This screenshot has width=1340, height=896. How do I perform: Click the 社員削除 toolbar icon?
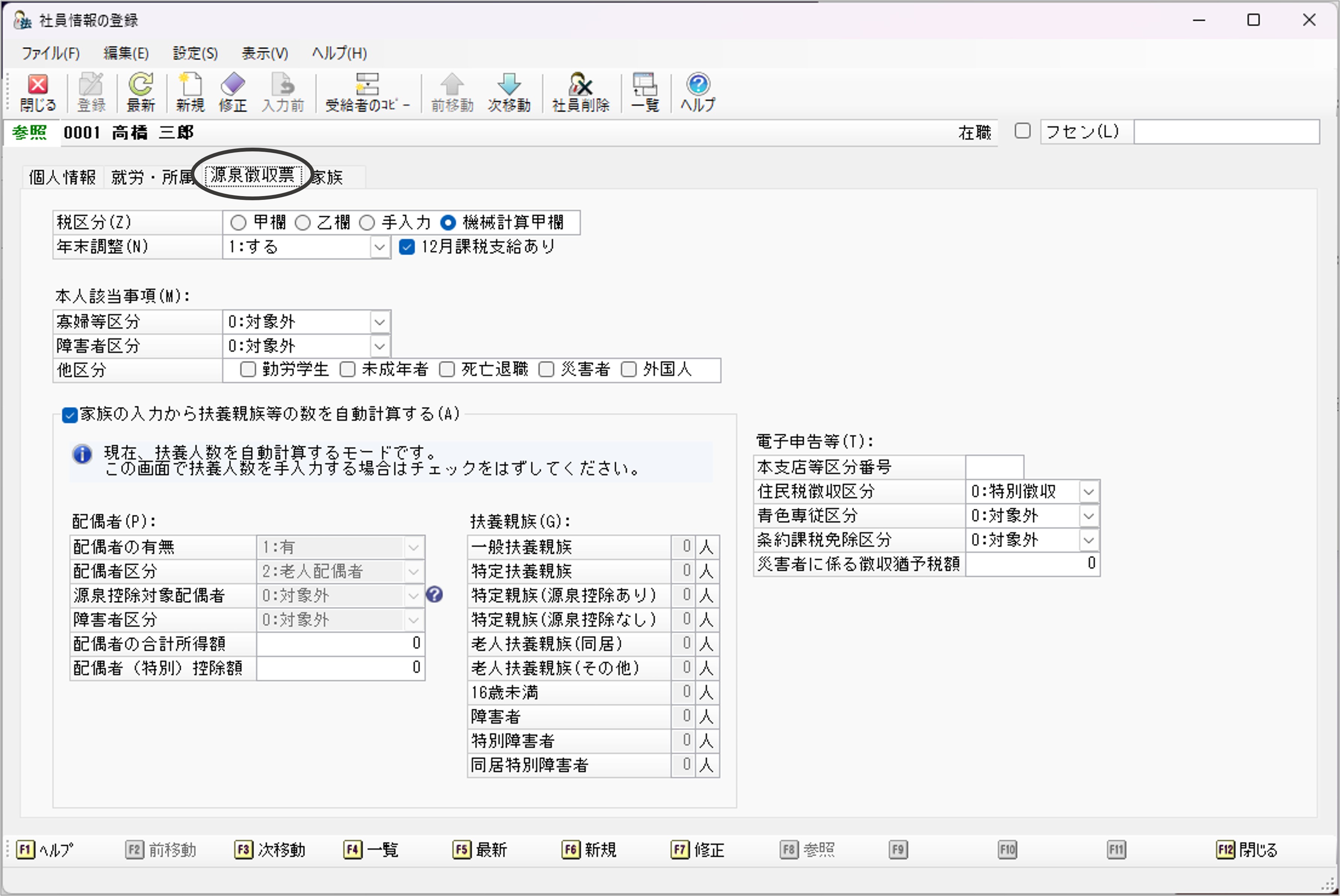pyautogui.click(x=580, y=86)
